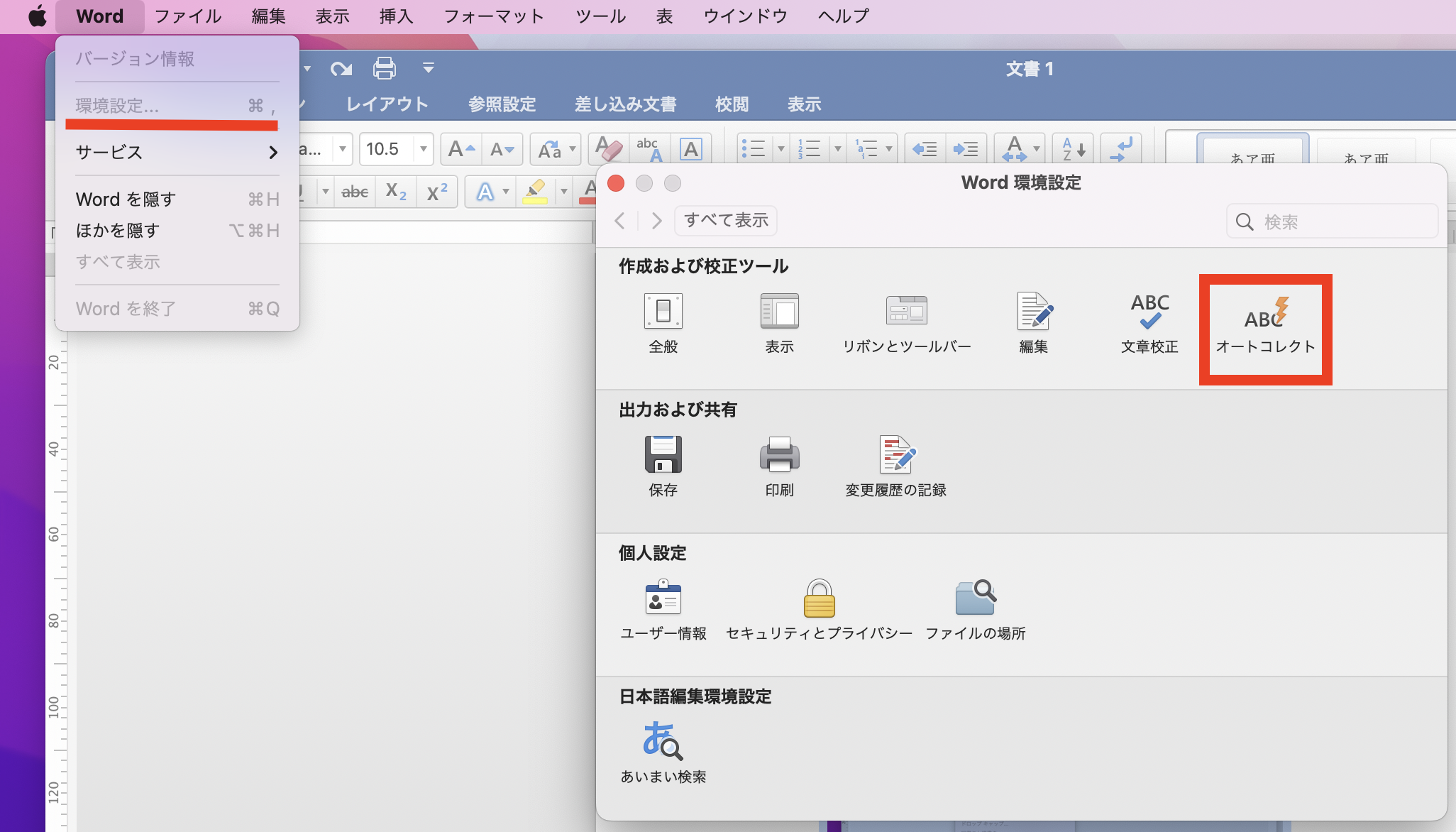Open ユーザー情報 preferences
The image size is (1456, 832).
coord(663,610)
